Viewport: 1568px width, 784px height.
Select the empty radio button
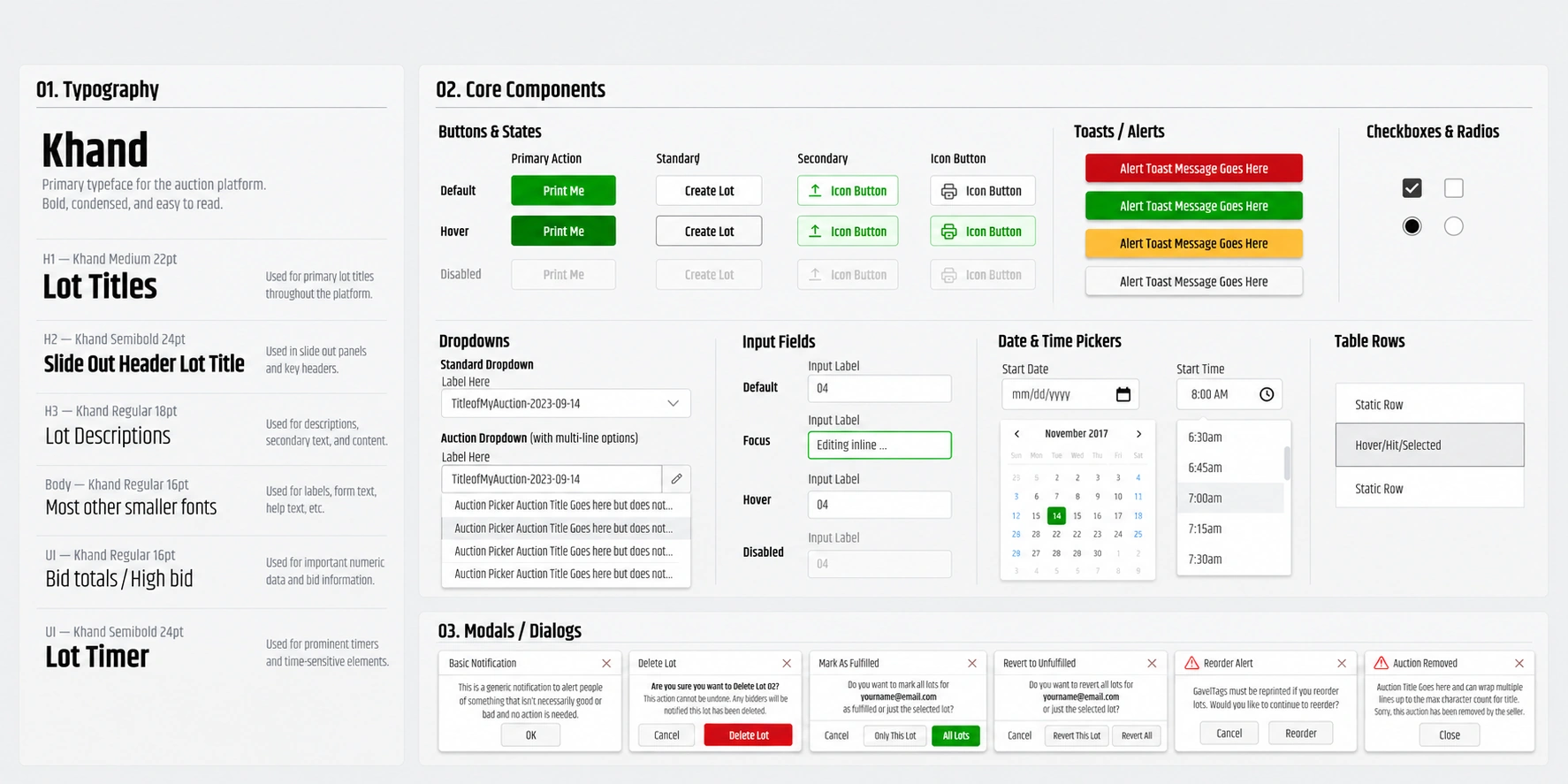[1454, 226]
